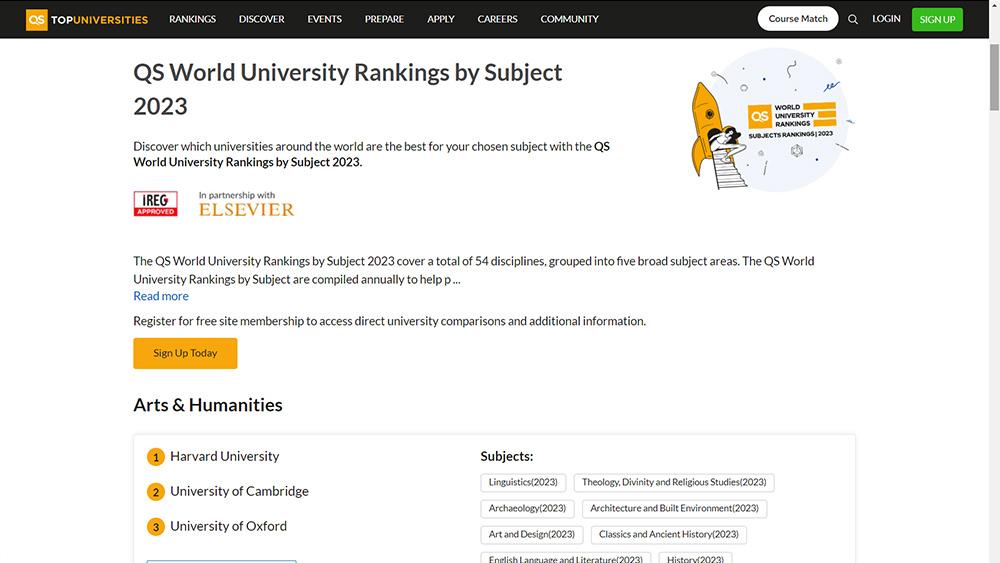Viewport: 1000px width, 563px height.
Task: Open the search magnifier icon
Action: [x=853, y=20]
